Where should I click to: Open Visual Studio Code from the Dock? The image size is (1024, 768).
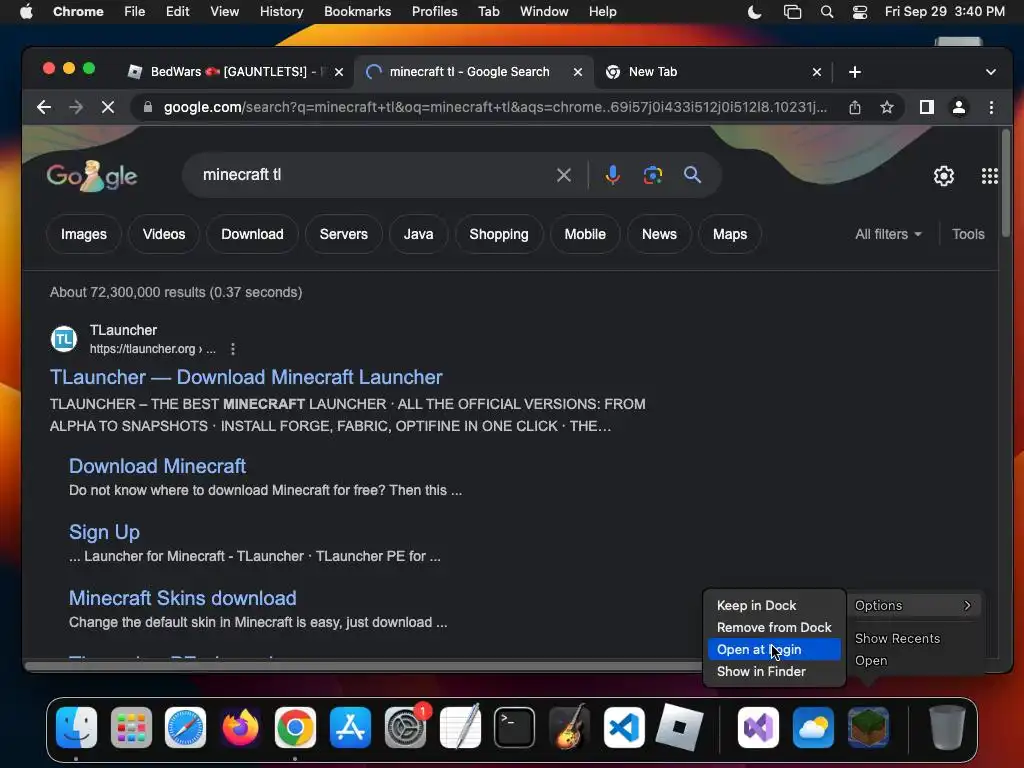(x=624, y=728)
